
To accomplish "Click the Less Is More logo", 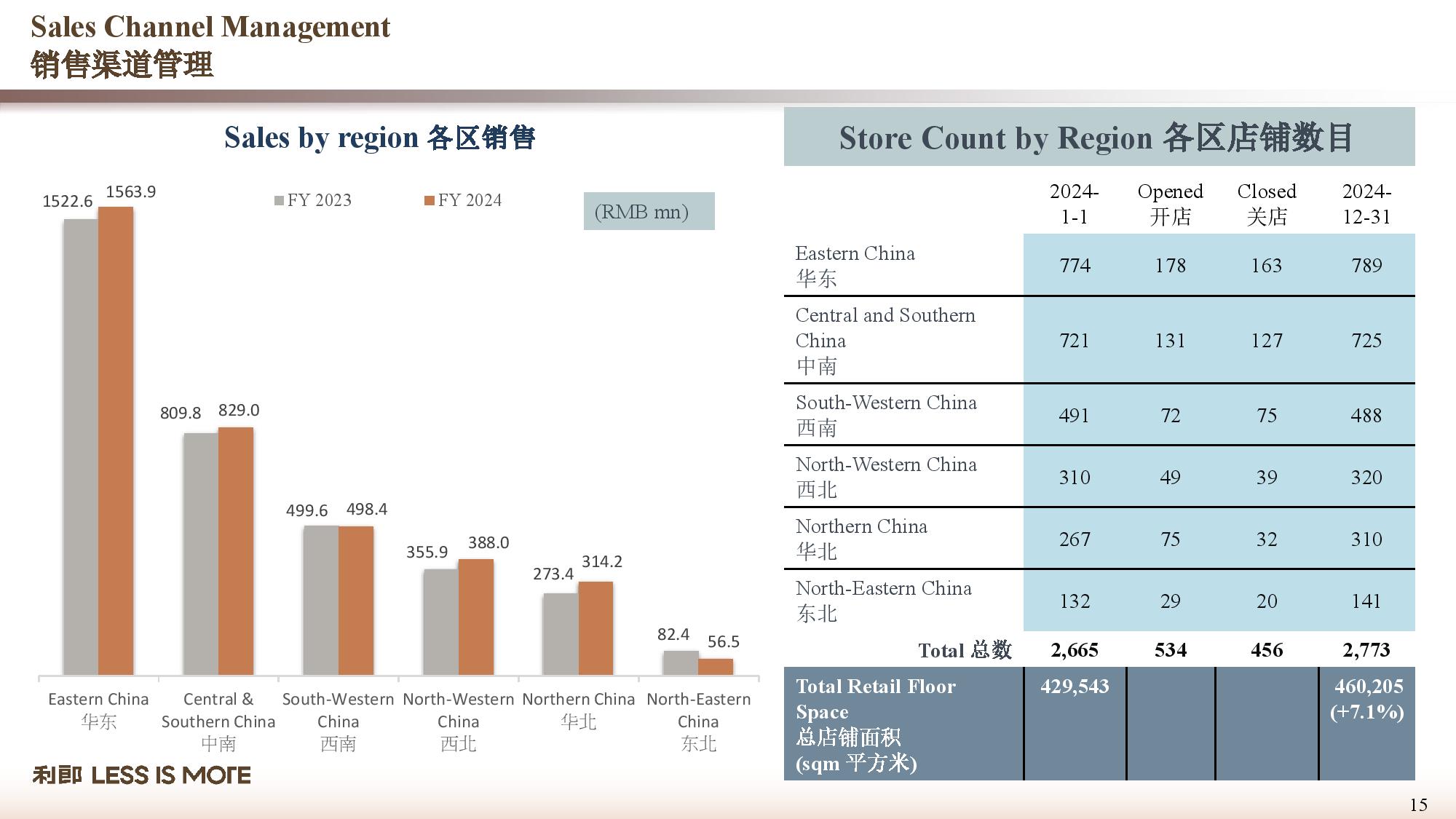I will click(141, 775).
